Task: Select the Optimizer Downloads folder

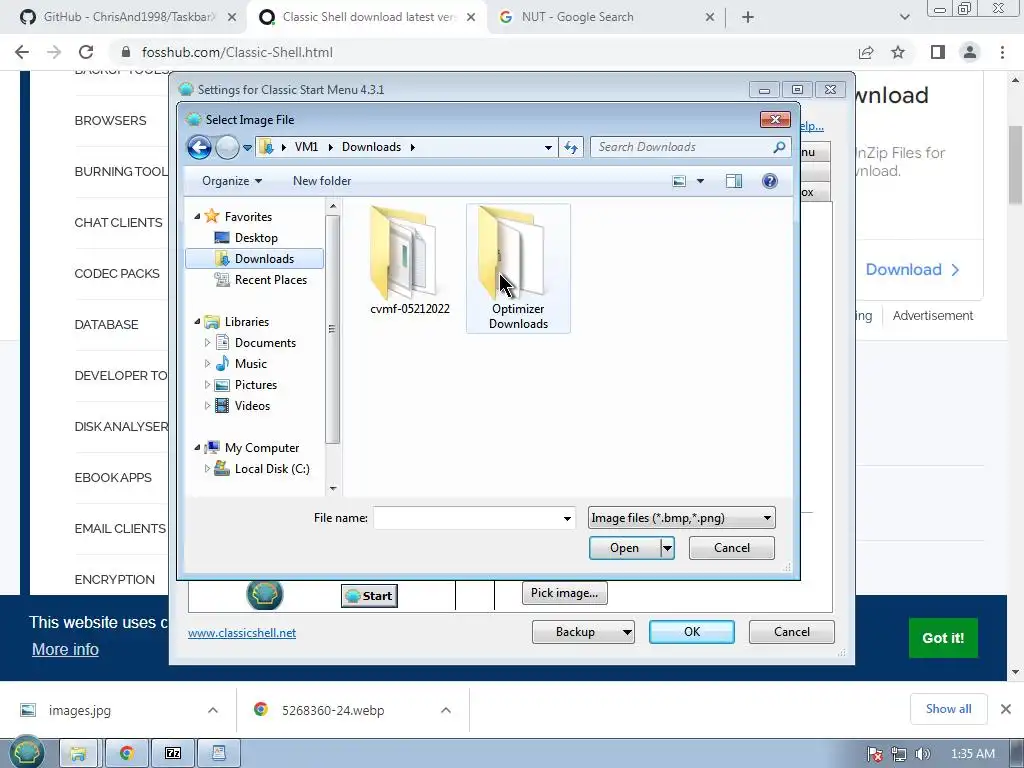Action: pos(518,268)
